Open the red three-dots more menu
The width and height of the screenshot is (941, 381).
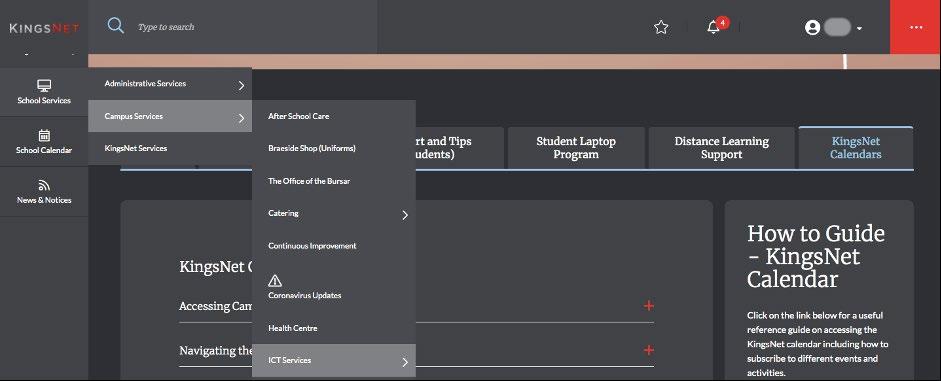pyautogui.click(x=915, y=27)
